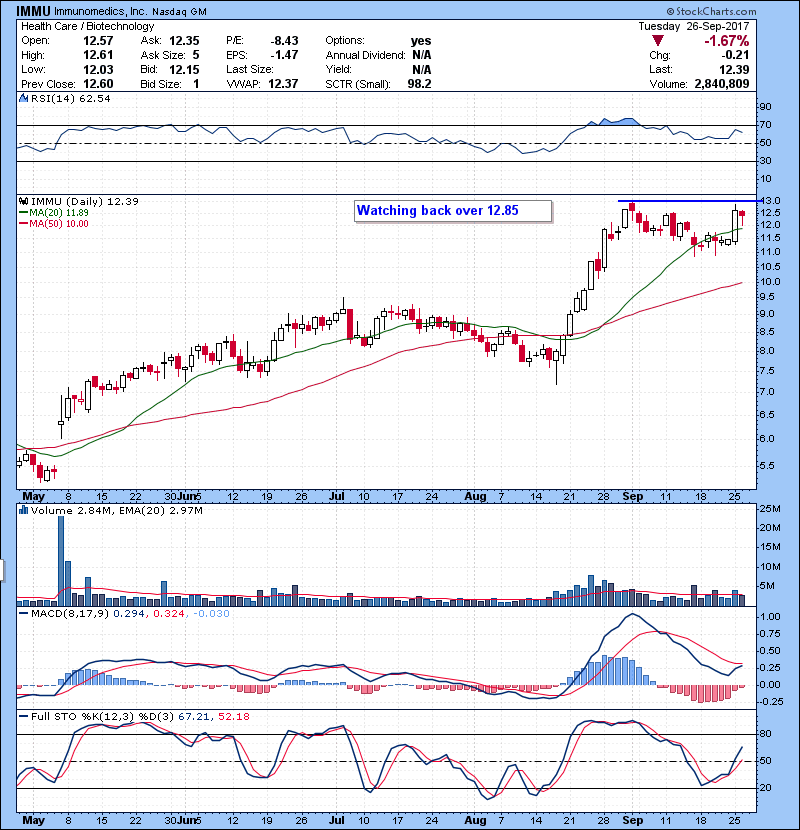800x830 pixels.
Task: Click the Volume 2.84M, EMA(20) 2.97M label
Action: coord(116,510)
